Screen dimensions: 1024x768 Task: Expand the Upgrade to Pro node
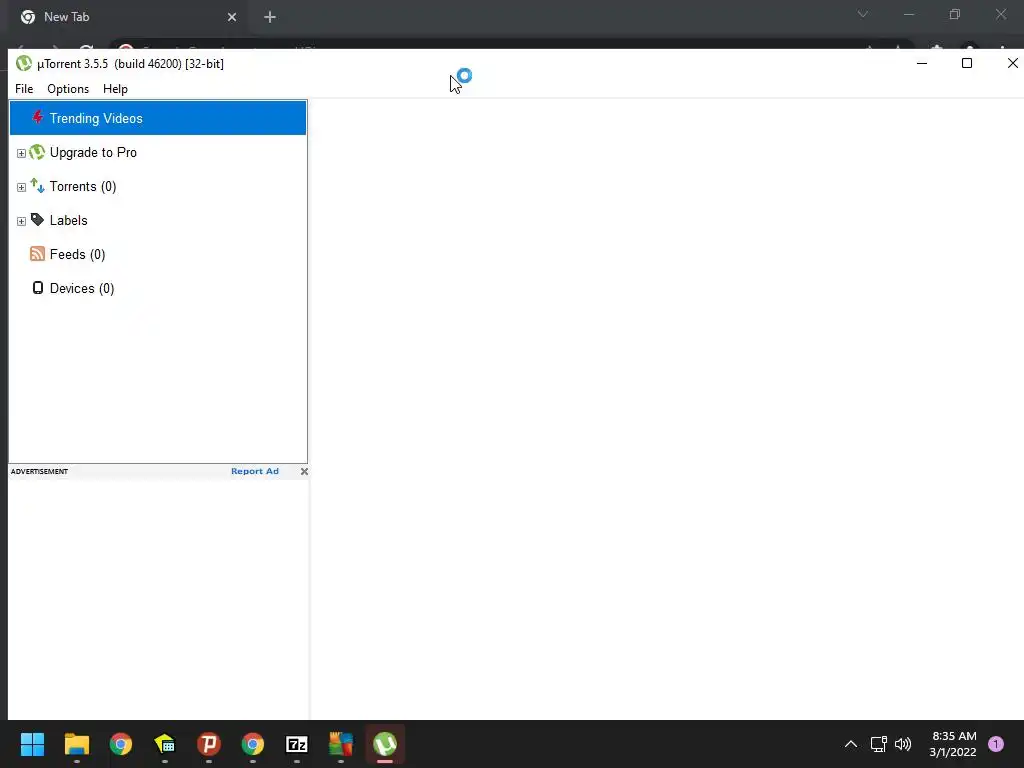(x=21, y=153)
